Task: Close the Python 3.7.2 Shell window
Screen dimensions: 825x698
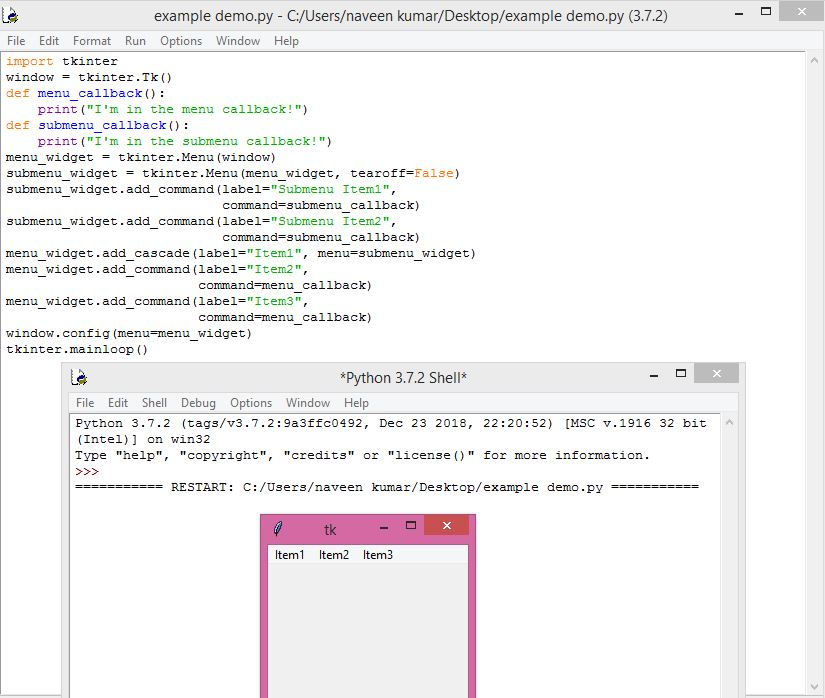Action: [x=717, y=373]
